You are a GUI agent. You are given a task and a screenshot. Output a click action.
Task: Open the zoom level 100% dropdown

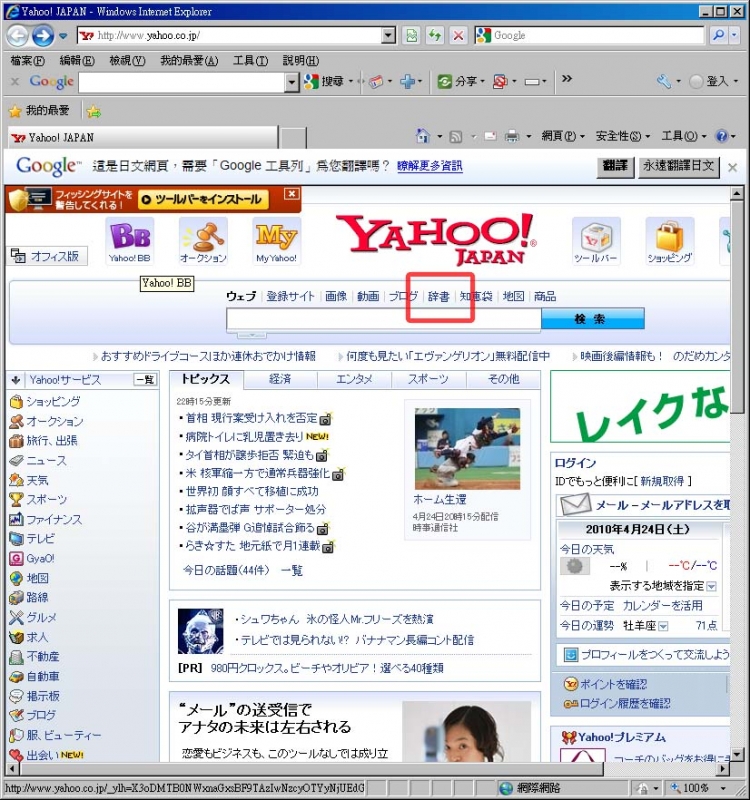[x=723, y=789]
